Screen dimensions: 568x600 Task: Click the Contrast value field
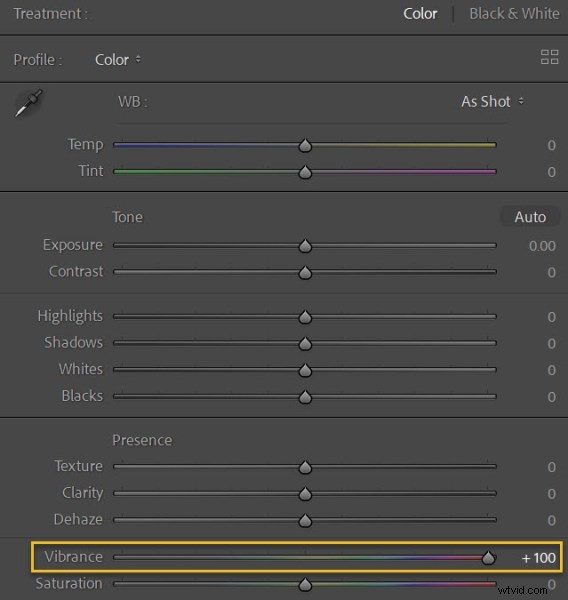[551, 272]
